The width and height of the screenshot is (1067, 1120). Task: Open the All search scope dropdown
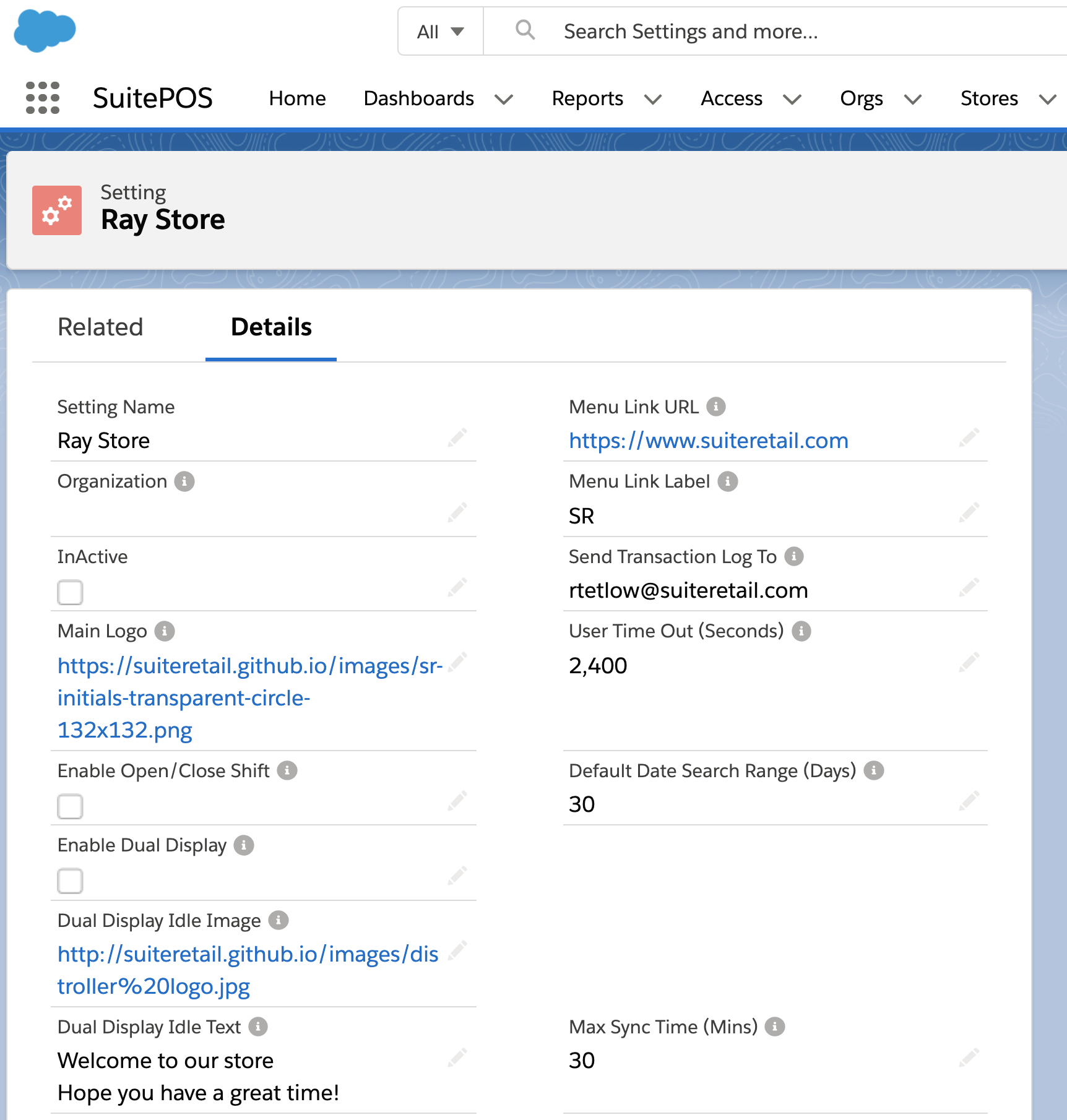[x=441, y=32]
